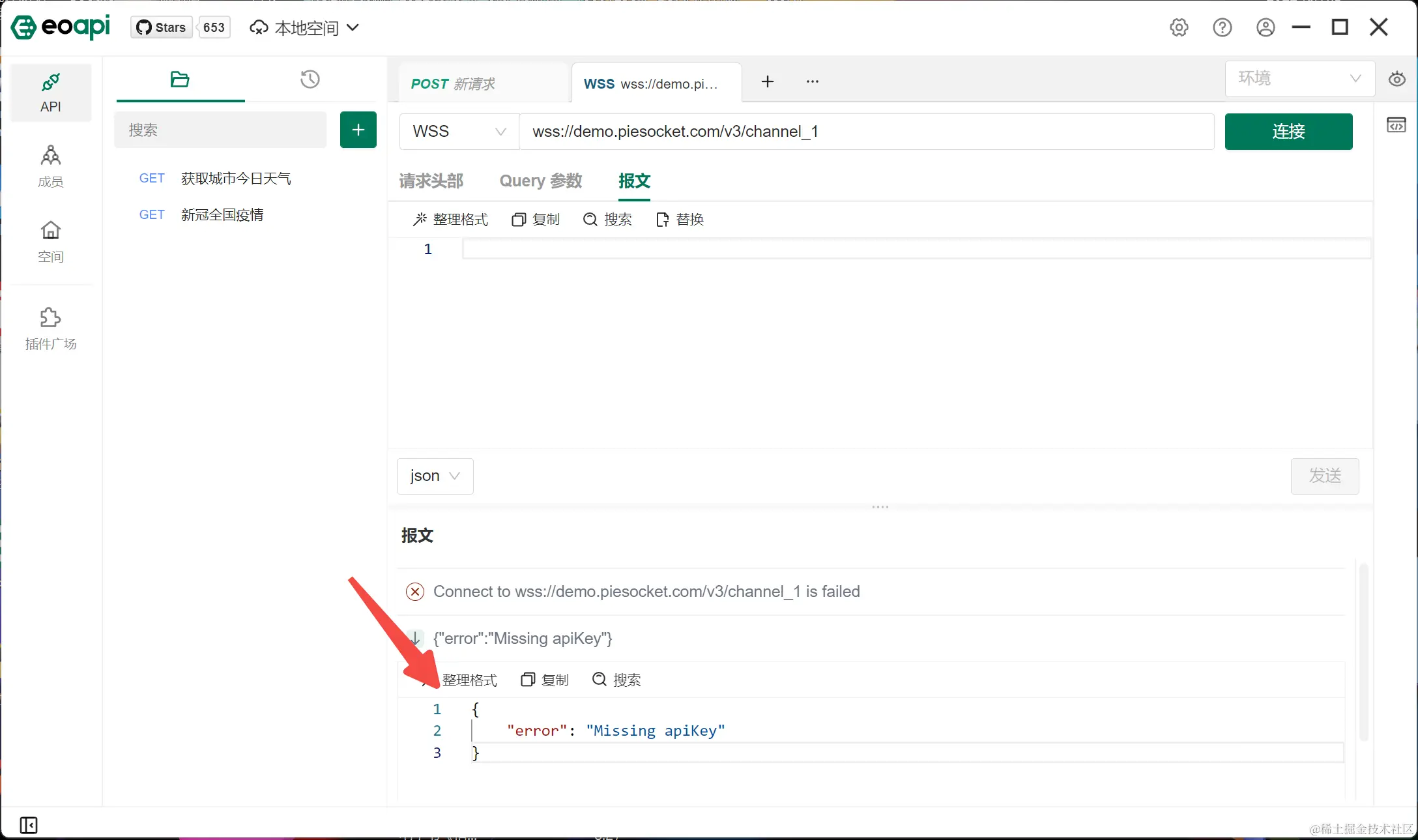Open the json message type dropdown
The height and width of the screenshot is (840, 1418).
pos(435,476)
